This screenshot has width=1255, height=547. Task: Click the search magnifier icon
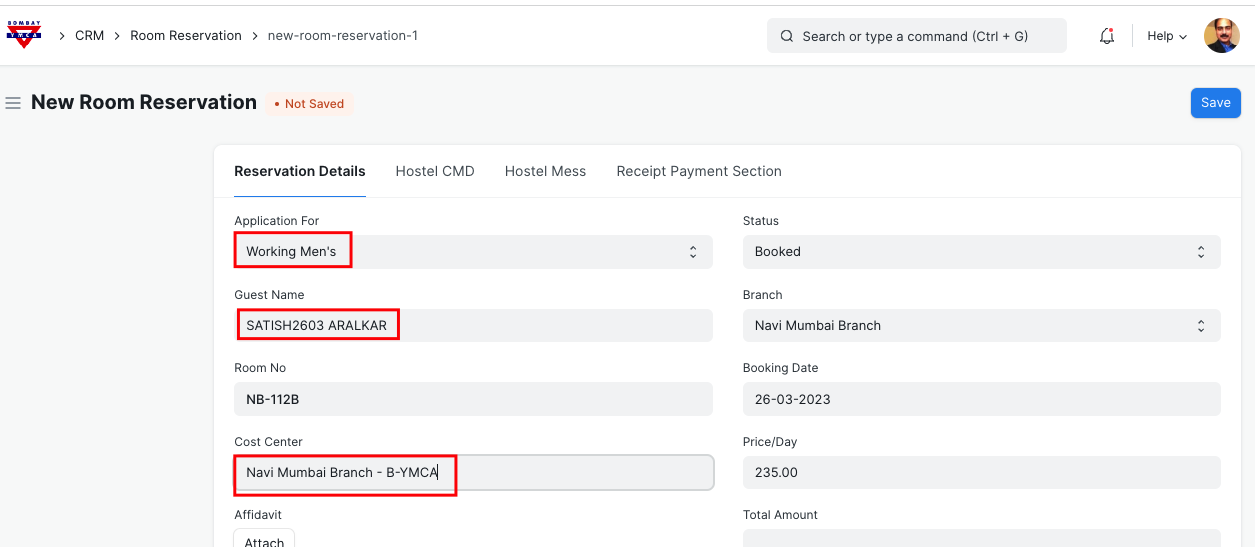pos(787,36)
